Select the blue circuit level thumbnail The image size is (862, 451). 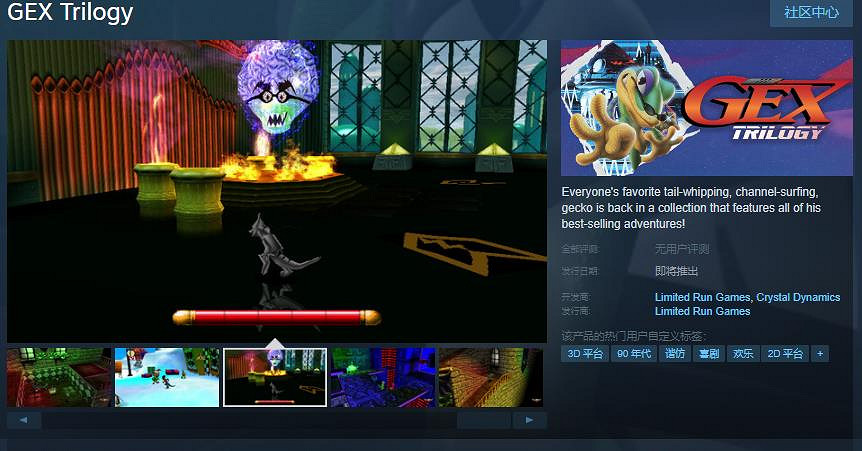[x=383, y=377]
